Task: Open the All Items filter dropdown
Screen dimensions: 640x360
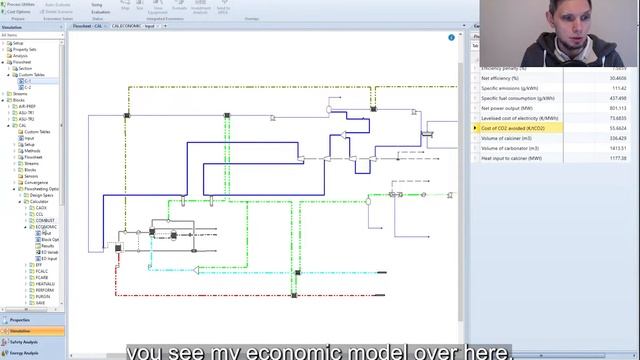Action: point(62,36)
